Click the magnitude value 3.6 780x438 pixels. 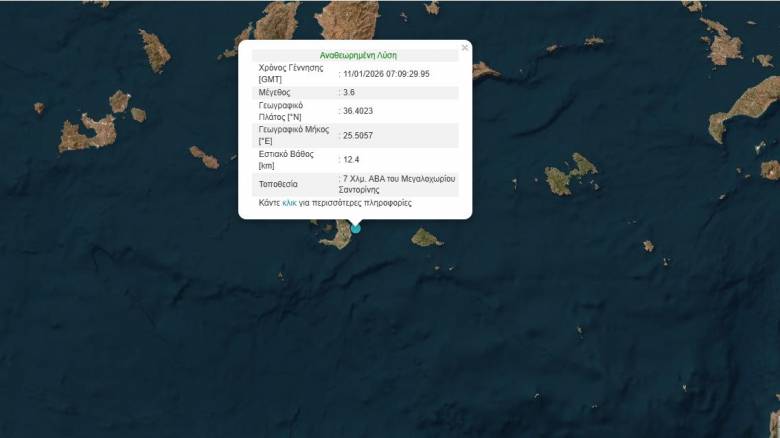point(349,92)
